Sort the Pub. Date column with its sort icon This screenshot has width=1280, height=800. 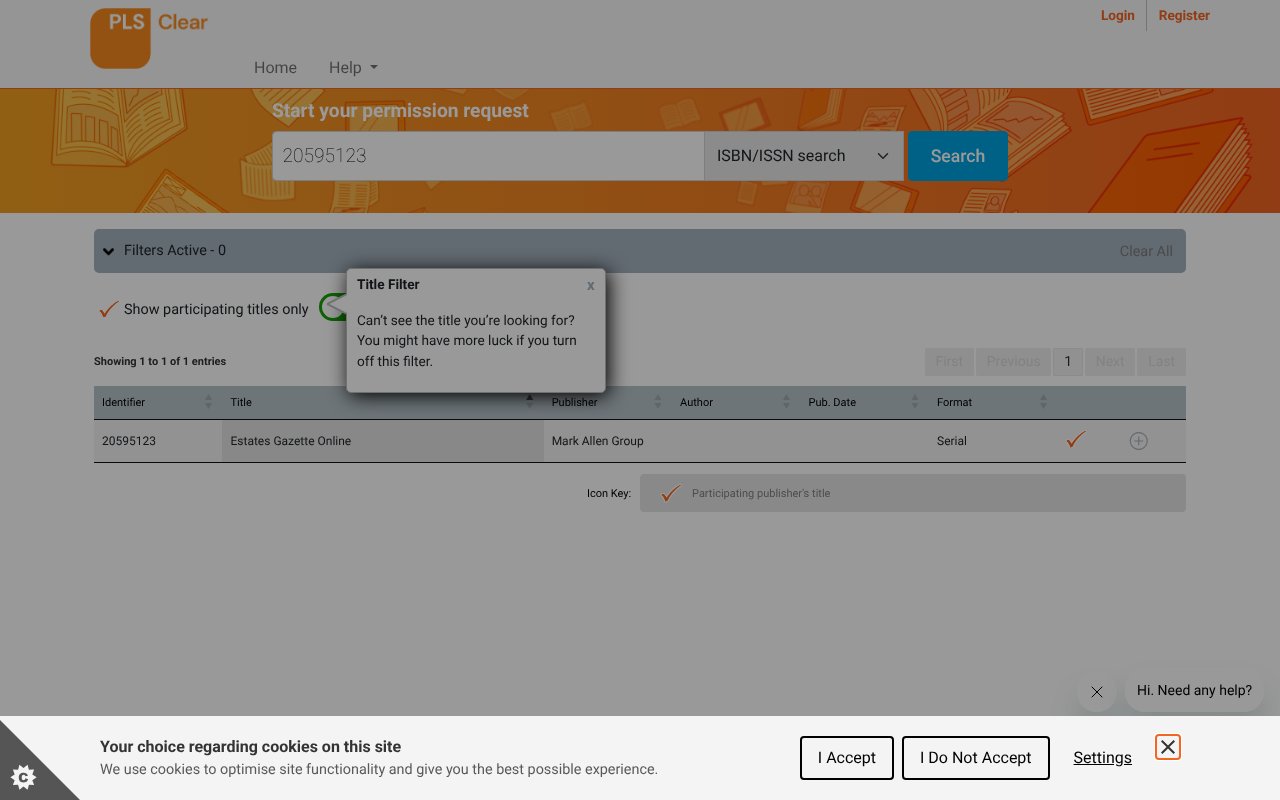pos(915,401)
